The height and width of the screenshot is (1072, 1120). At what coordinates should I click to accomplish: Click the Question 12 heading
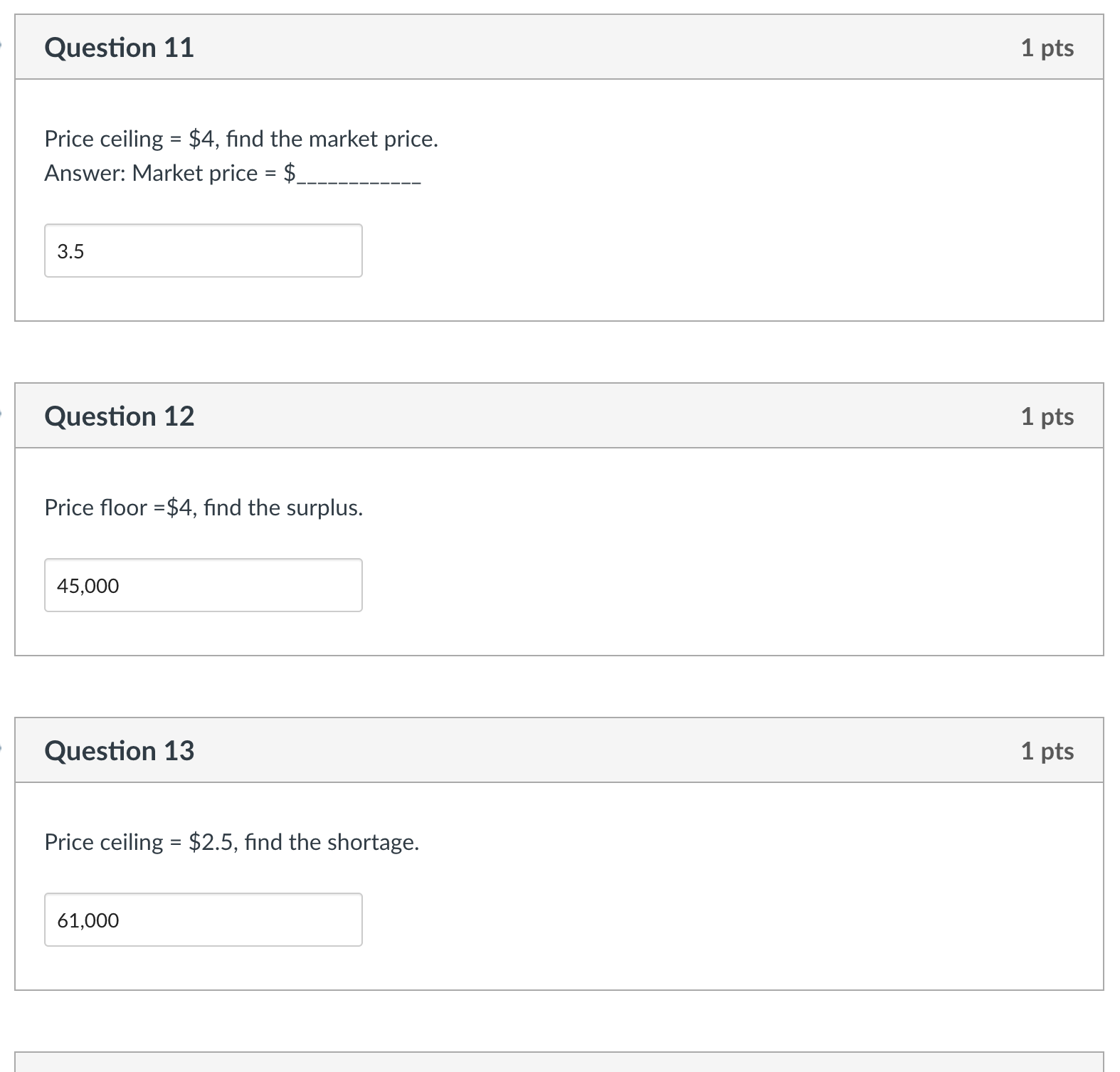119,416
